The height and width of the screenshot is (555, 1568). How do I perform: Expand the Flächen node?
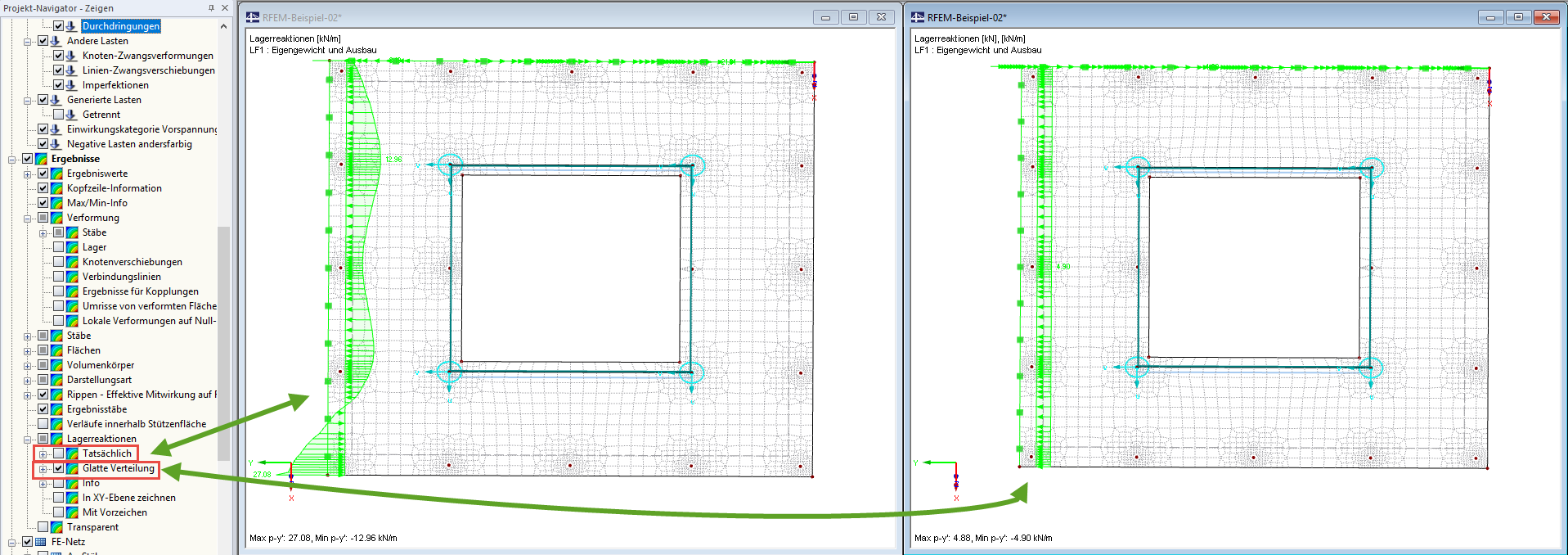27,350
